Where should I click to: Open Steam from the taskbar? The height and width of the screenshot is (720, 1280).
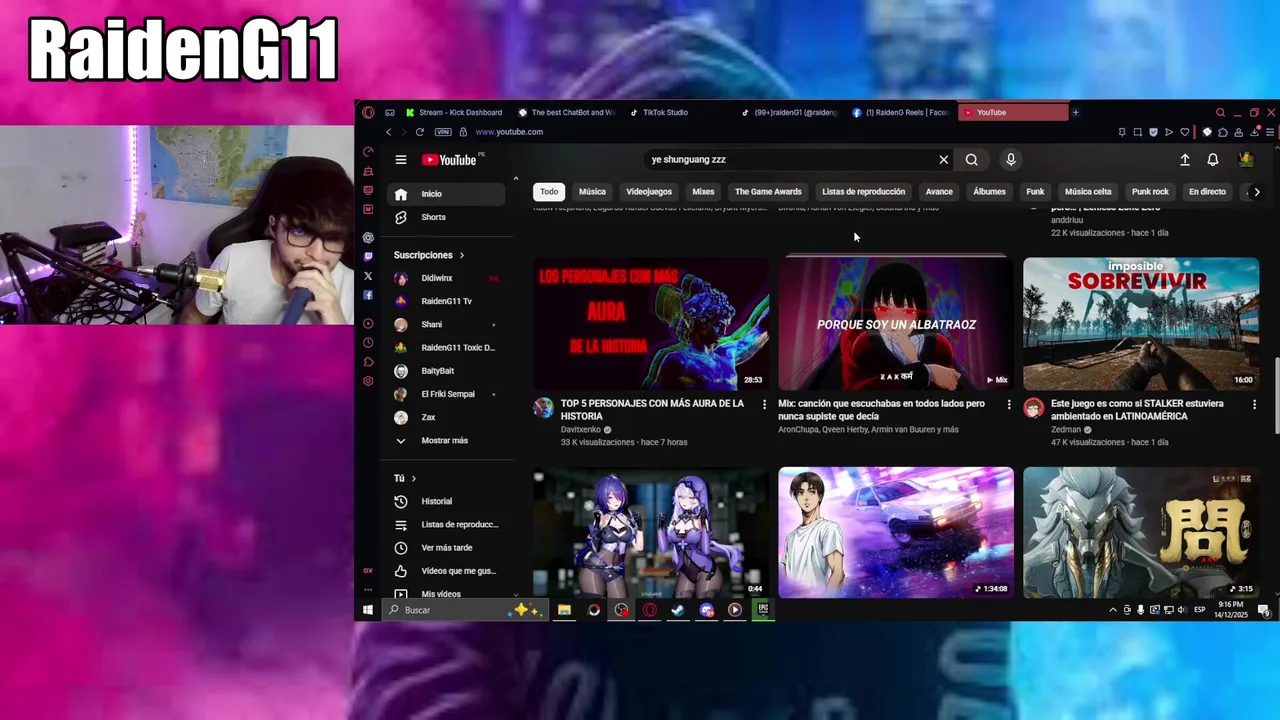(678, 610)
